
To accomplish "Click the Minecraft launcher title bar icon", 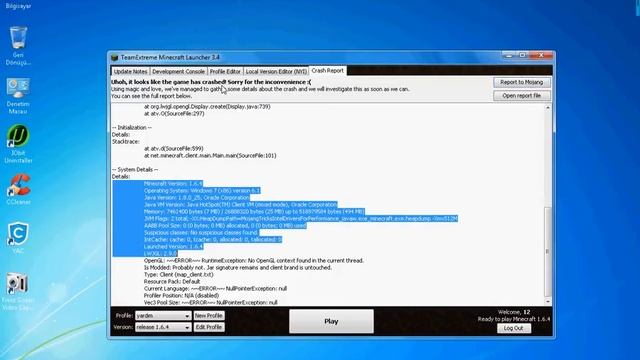I will pyautogui.click(x=115, y=58).
